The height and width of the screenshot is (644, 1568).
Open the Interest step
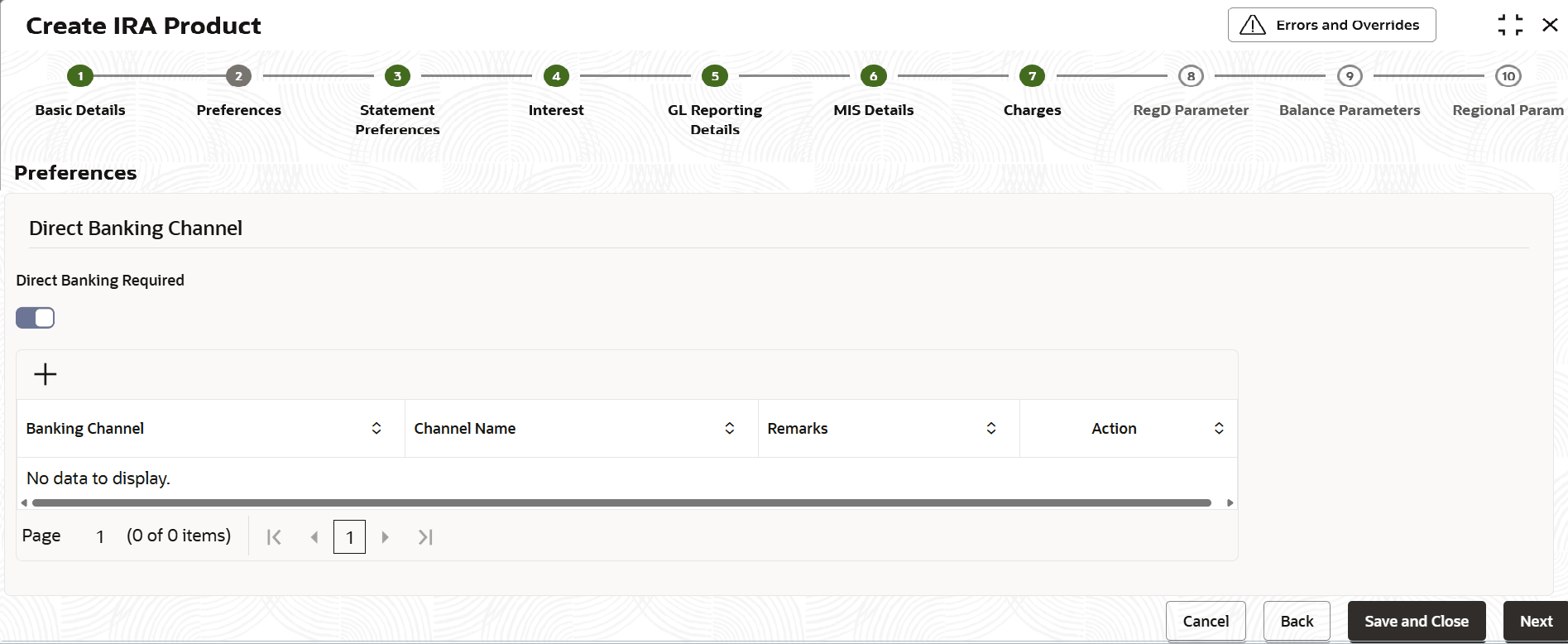click(x=556, y=77)
